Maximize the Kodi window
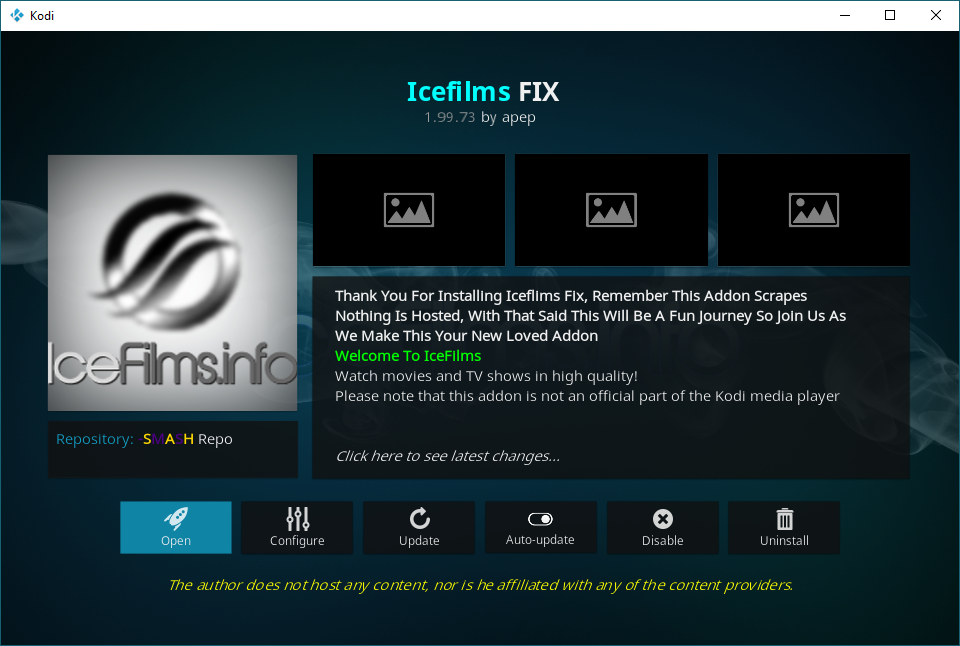Screen dimensions: 960x646 click(x=890, y=15)
